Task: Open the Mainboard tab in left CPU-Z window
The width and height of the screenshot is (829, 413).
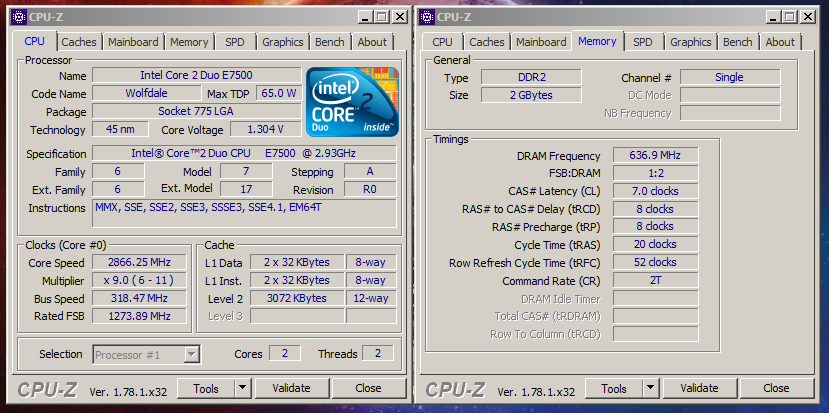Action: click(133, 42)
